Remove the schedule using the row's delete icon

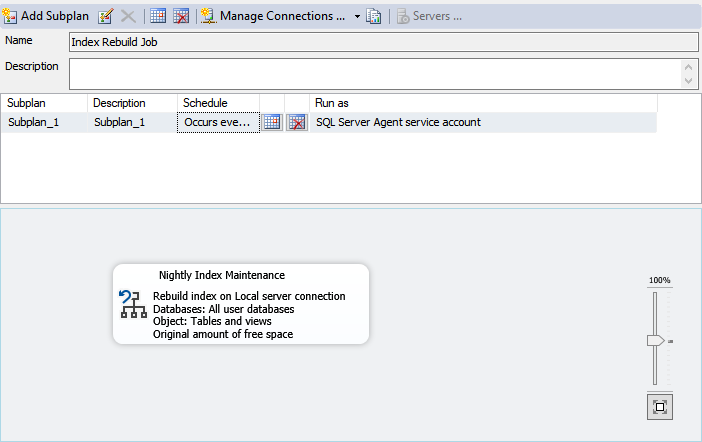pos(297,122)
